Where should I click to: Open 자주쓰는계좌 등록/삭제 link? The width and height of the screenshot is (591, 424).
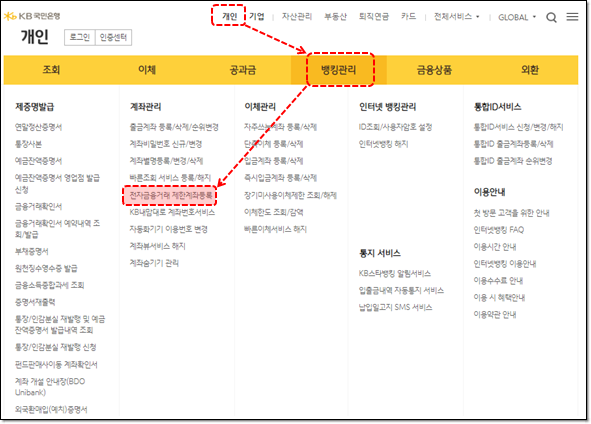[281, 127]
